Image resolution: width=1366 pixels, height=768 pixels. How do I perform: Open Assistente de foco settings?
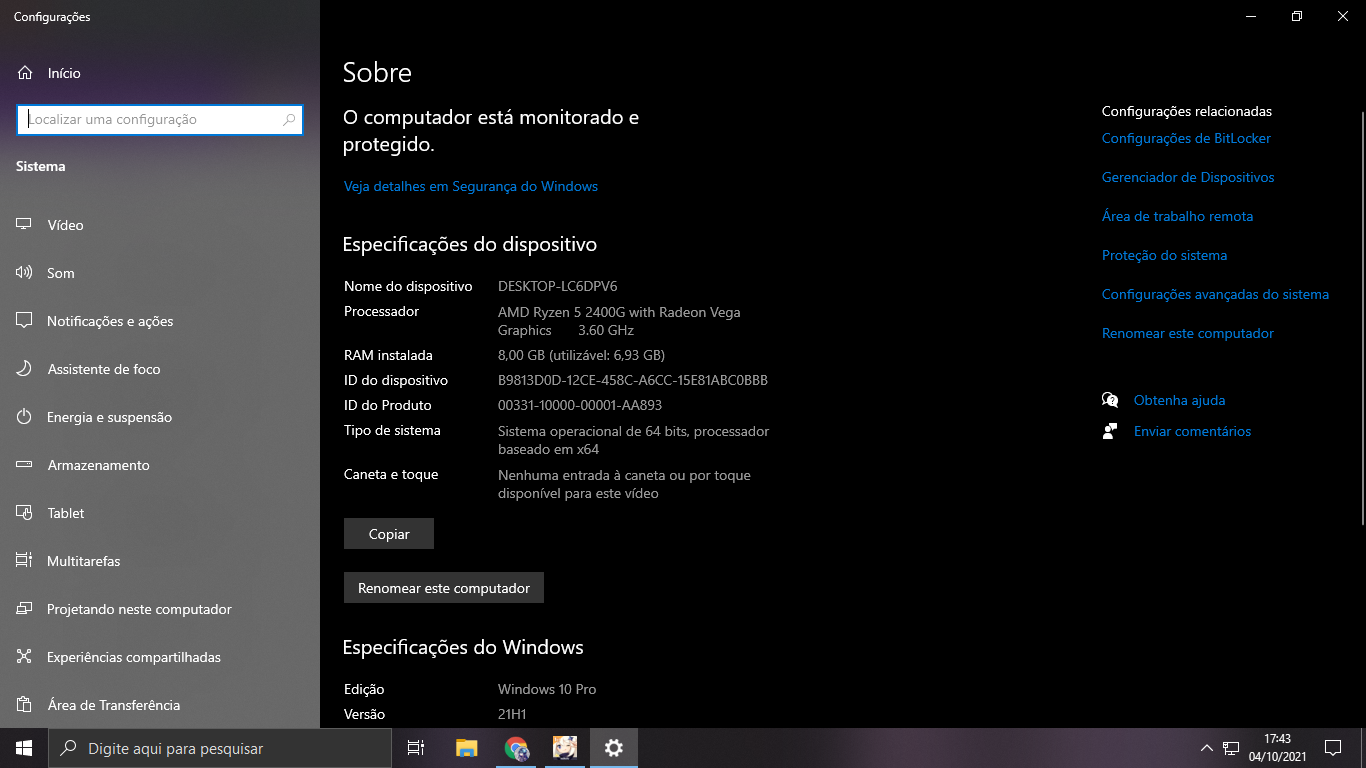click(x=160, y=369)
